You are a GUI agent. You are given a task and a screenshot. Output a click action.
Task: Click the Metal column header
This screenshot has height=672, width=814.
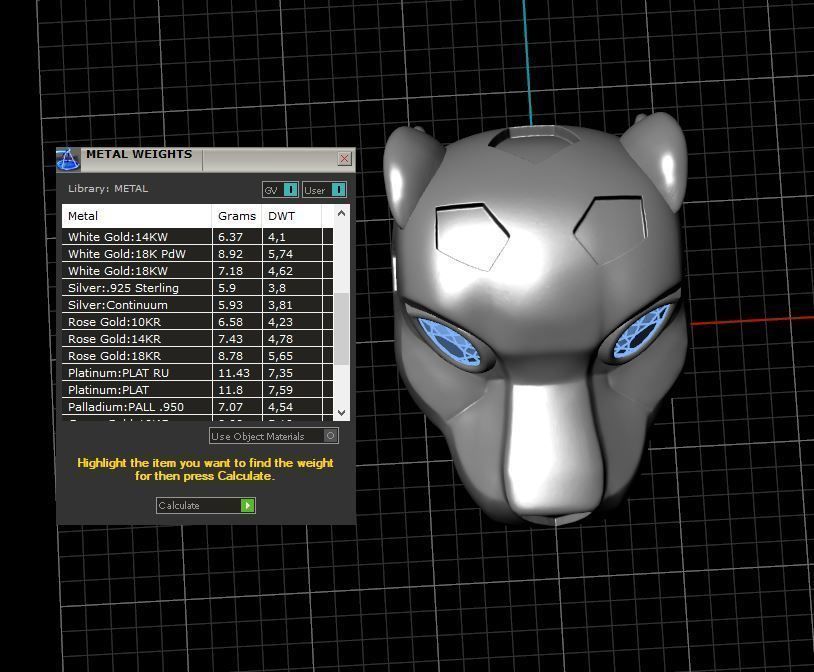(137, 216)
